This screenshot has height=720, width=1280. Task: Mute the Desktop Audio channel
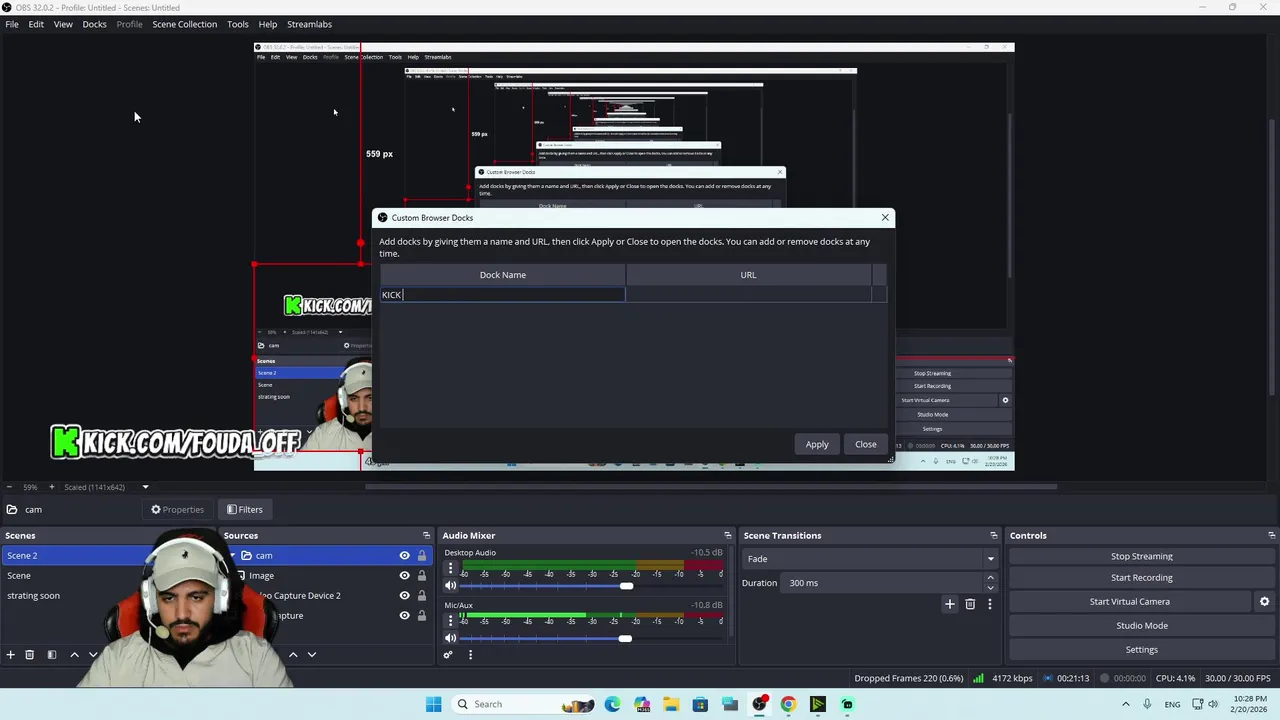point(451,586)
